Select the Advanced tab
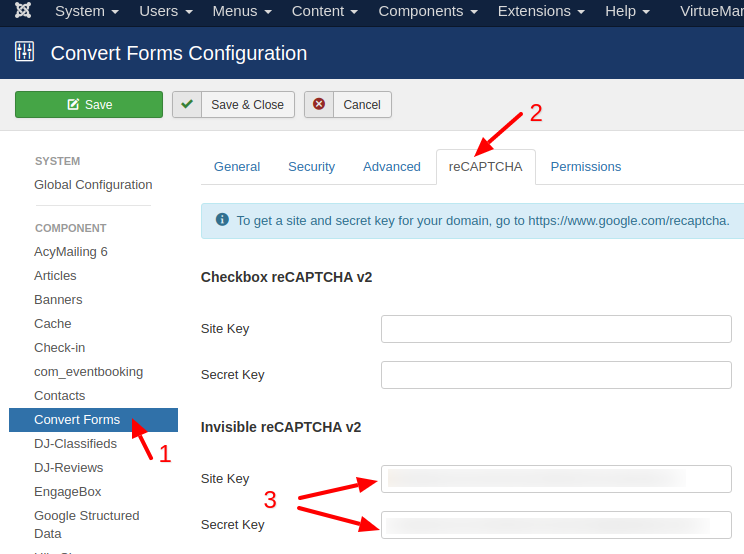This screenshot has width=744, height=554. click(x=391, y=167)
